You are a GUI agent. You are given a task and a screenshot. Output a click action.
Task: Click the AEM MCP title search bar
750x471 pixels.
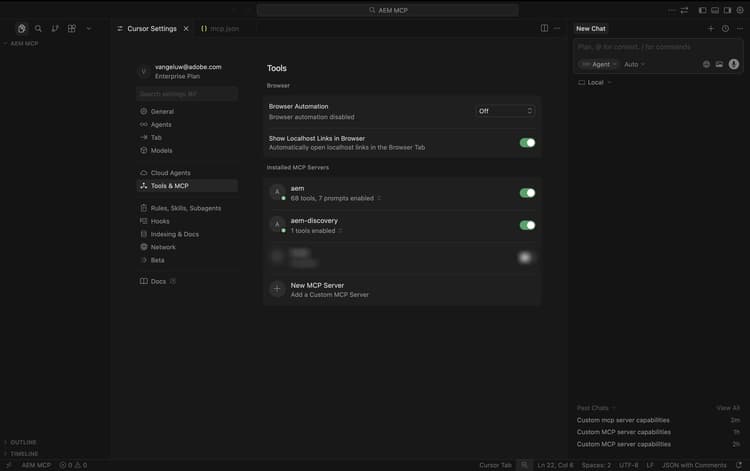(387, 10)
